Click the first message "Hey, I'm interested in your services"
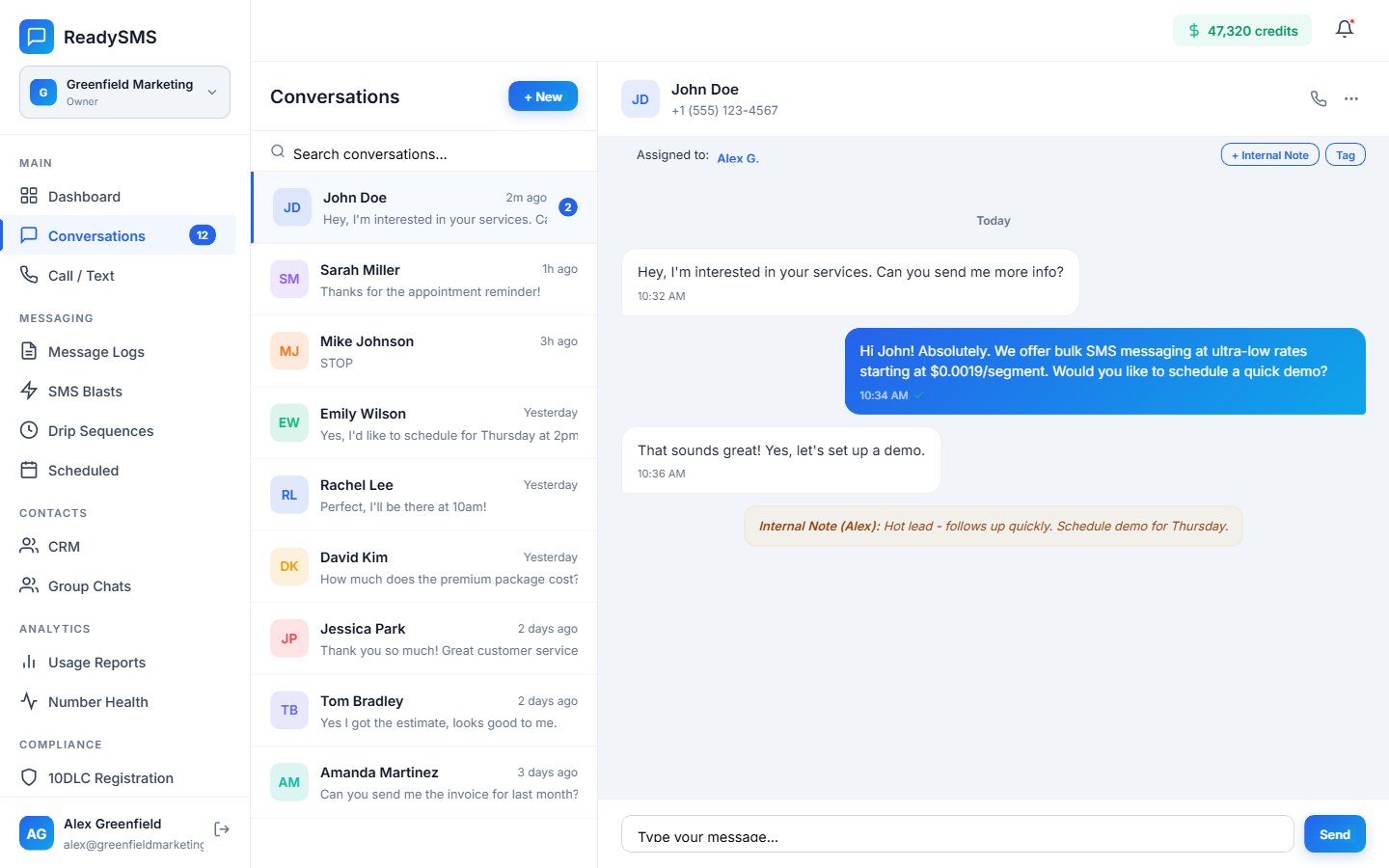The width and height of the screenshot is (1389, 868). (851, 283)
